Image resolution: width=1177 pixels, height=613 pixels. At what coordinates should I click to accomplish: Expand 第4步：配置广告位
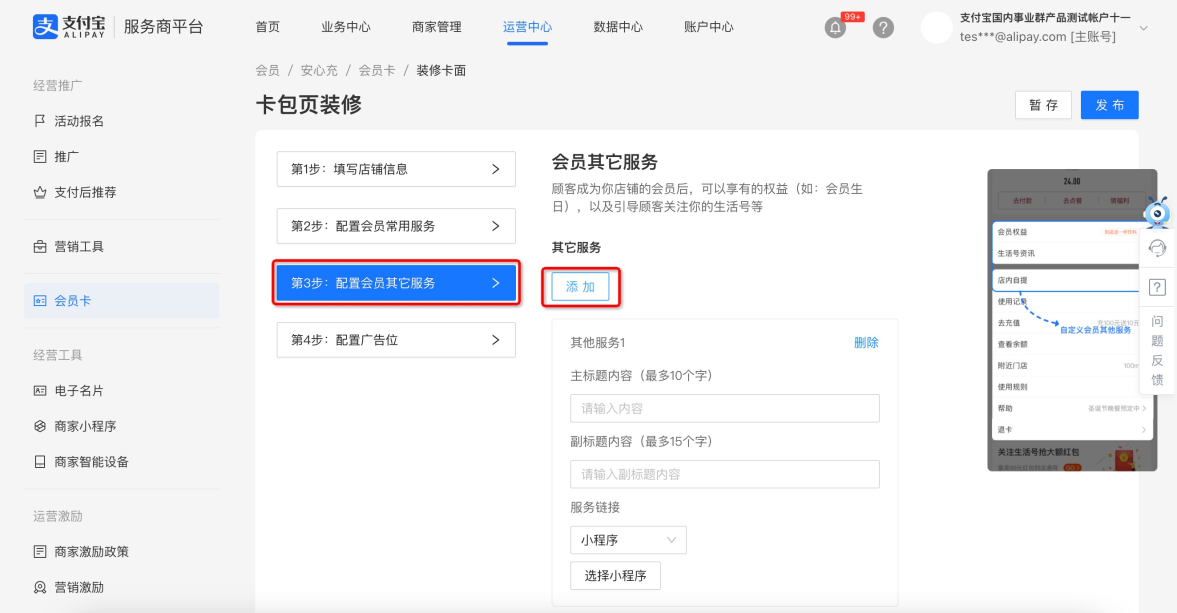(396, 340)
